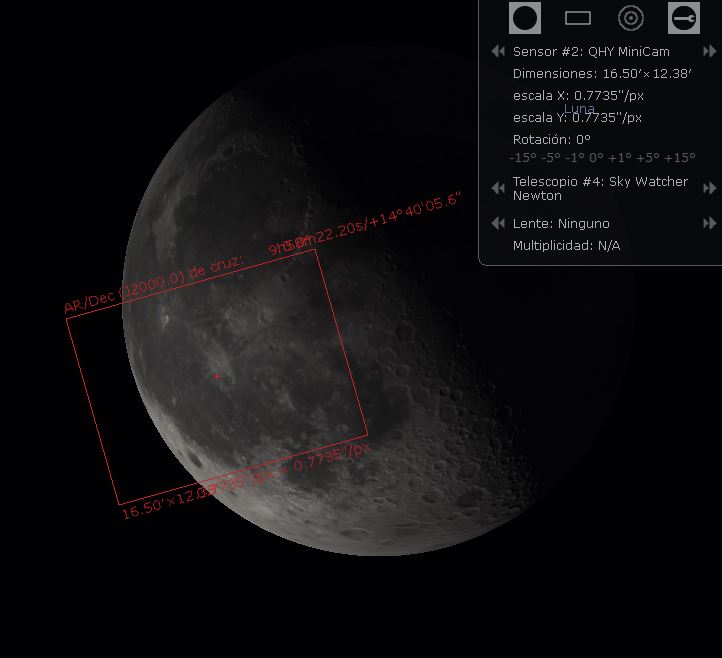Switch to next sensor
The image size is (722, 658).
pyautogui.click(x=710, y=51)
